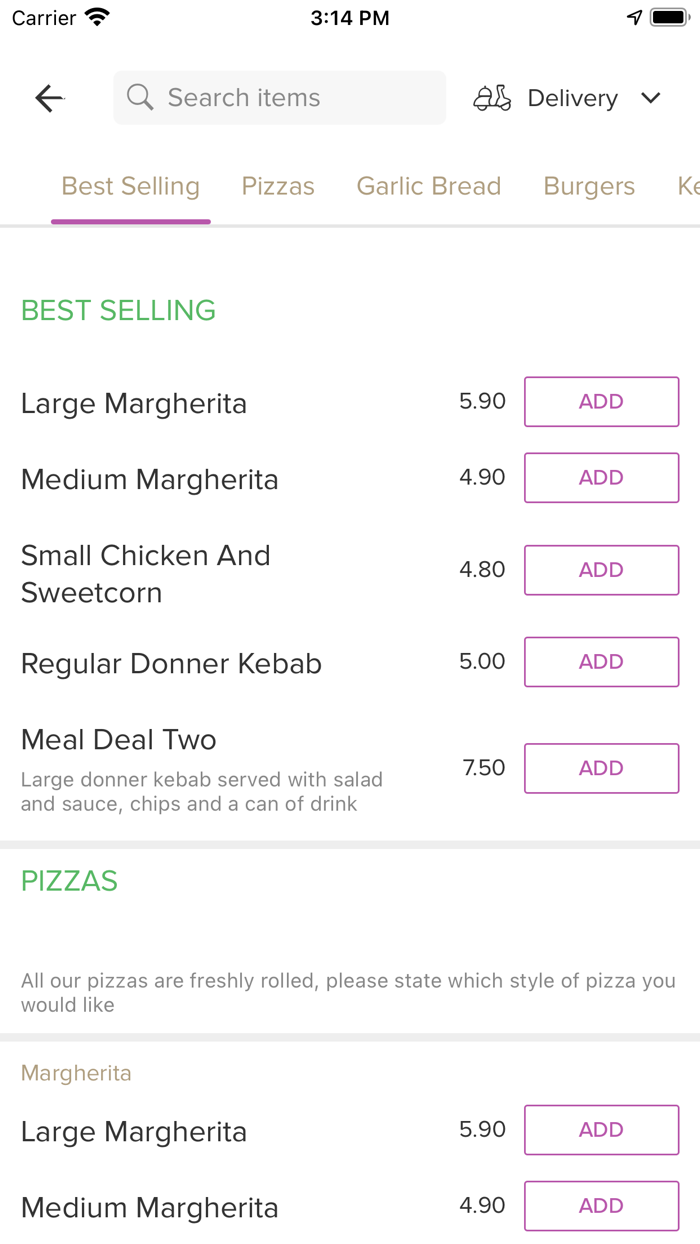Viewport: 700px width, 1244px height.
Task: Add the Large Margherita to your order
Action: click(601, 401)
